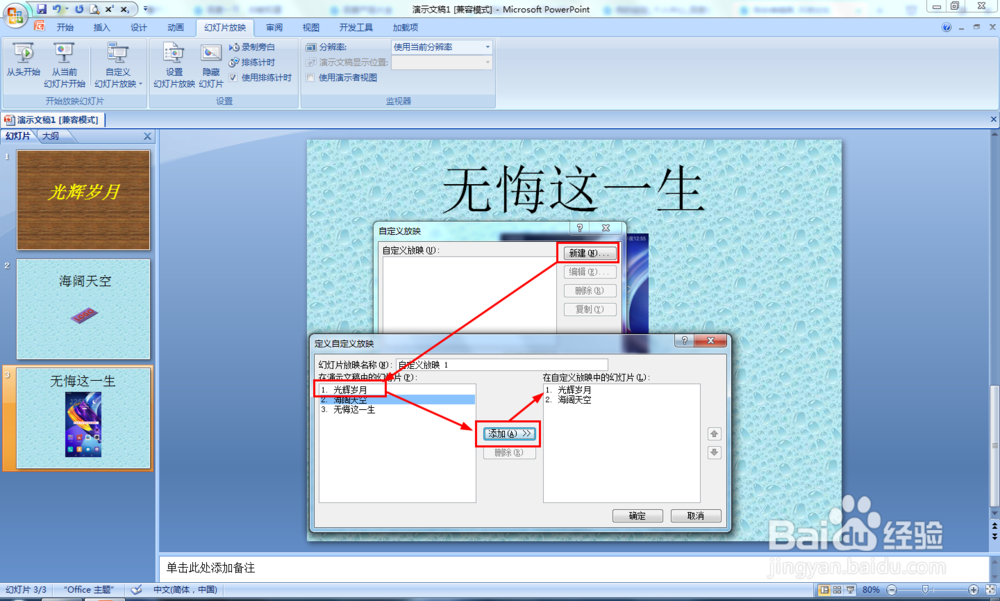The height and width of the screenshot is (601, 1000).
Task: Select slide 1 光辉岁月 thumbnail
Action: tap(84, 200)
